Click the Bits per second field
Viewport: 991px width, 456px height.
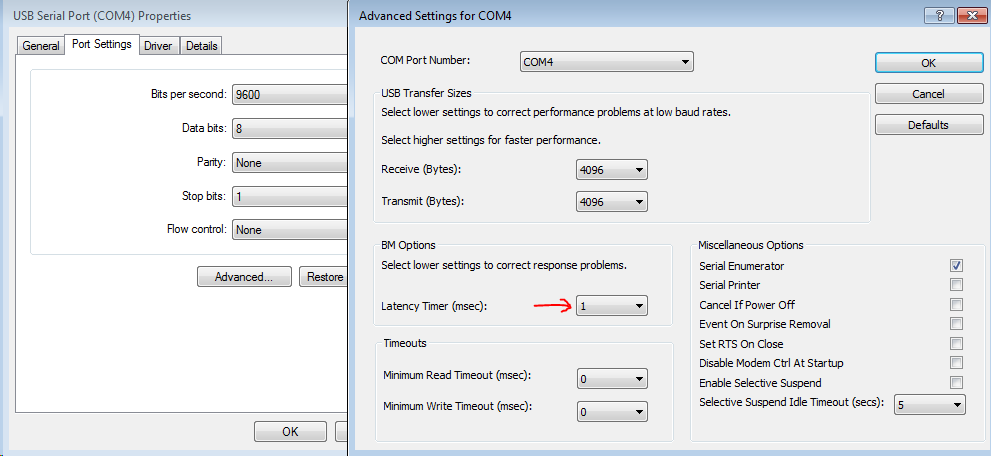(x=290, y=95)
